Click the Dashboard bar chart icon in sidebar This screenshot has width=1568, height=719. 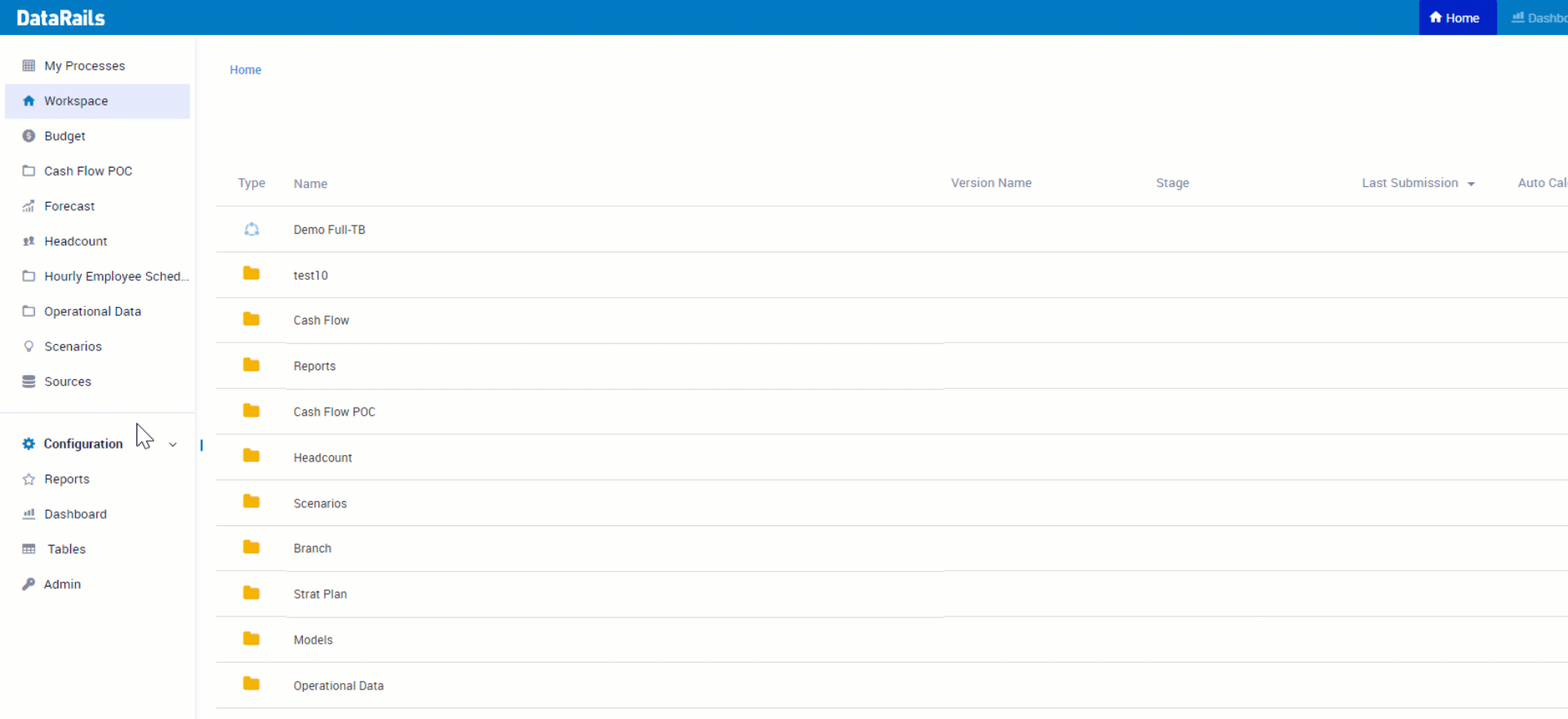(29, 514)
